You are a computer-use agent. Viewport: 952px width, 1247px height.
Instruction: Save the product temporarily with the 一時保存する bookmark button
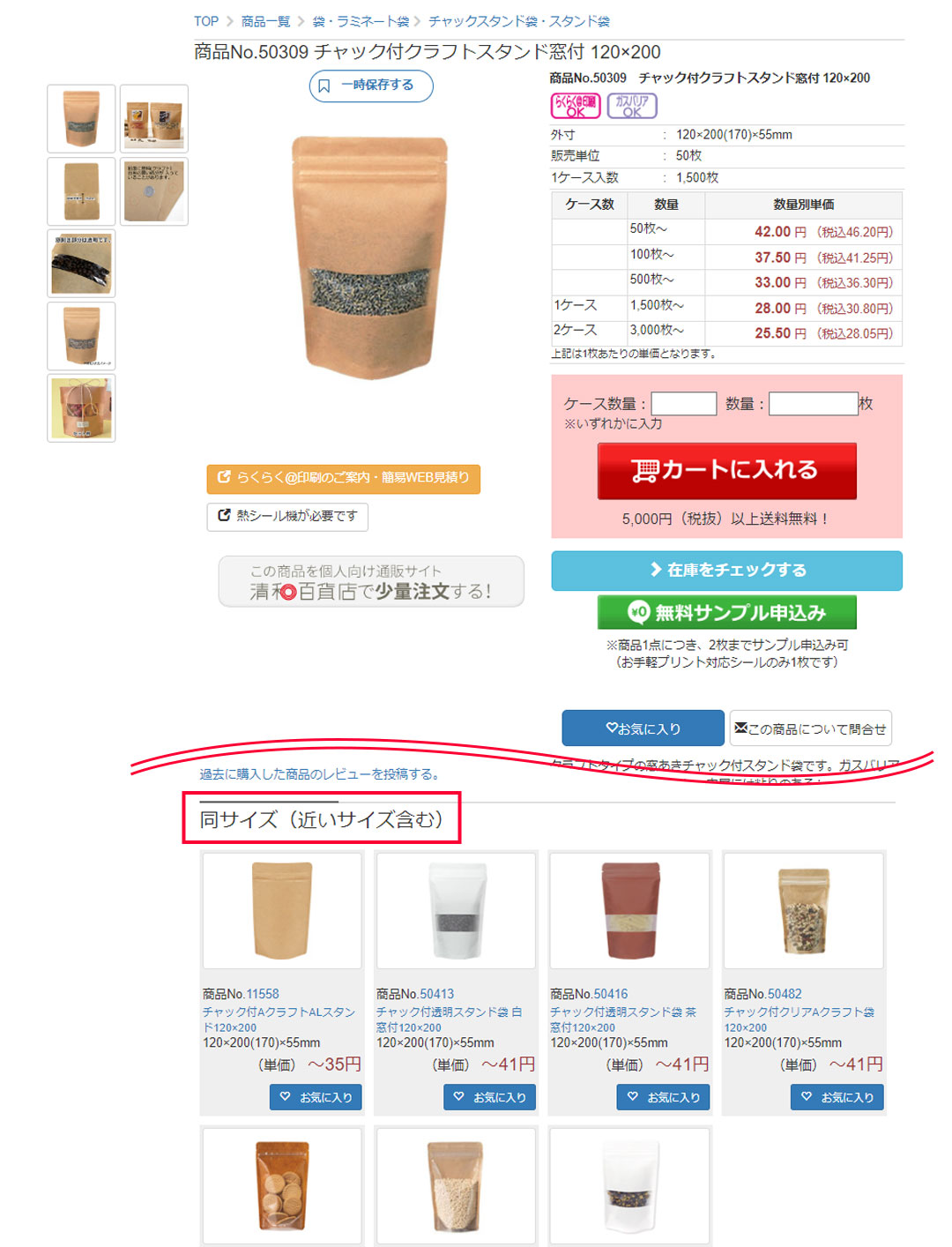pyautogui.click(x=371, y=86)
